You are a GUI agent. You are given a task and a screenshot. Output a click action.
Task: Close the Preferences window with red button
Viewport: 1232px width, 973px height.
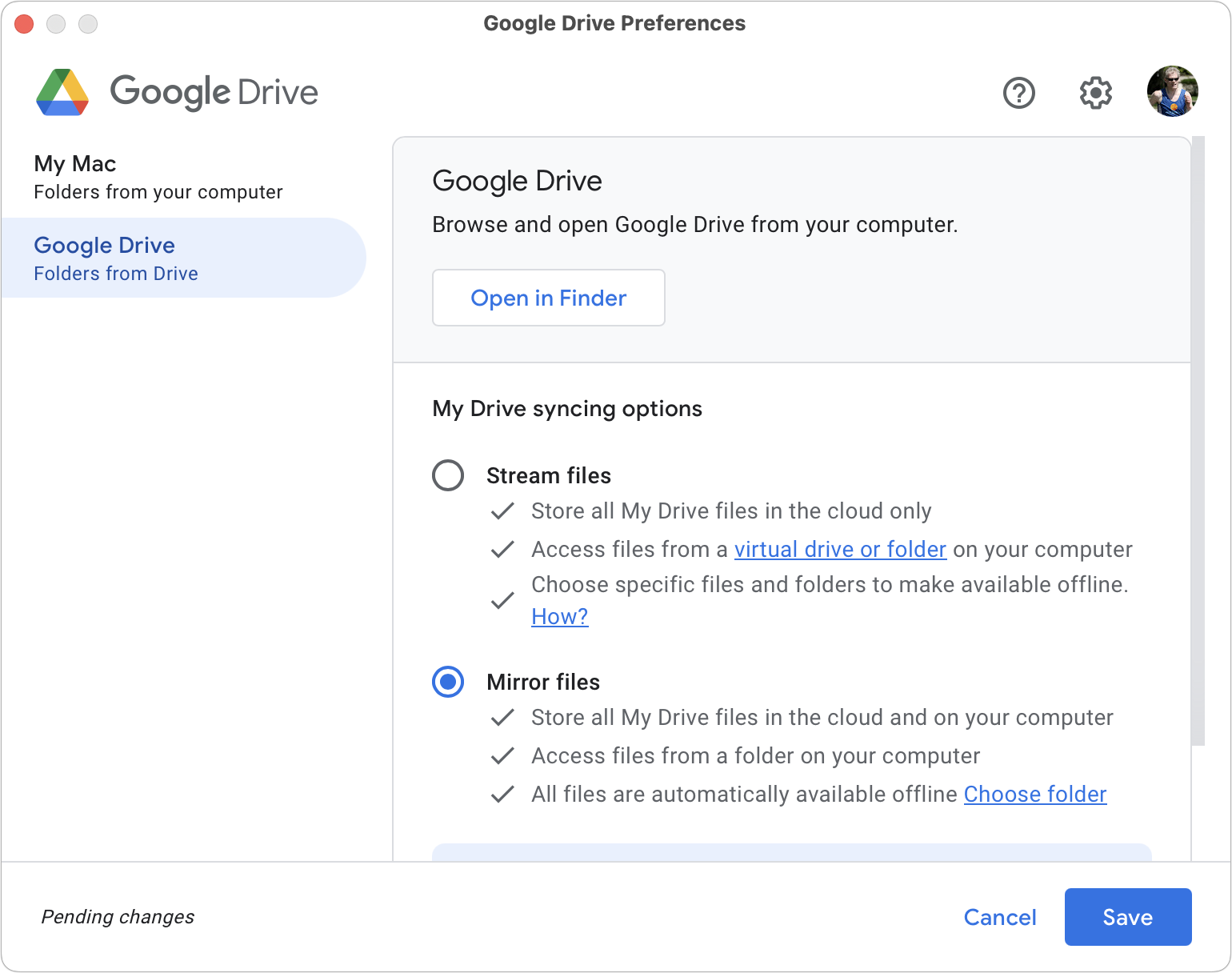(x=25, y=24)
